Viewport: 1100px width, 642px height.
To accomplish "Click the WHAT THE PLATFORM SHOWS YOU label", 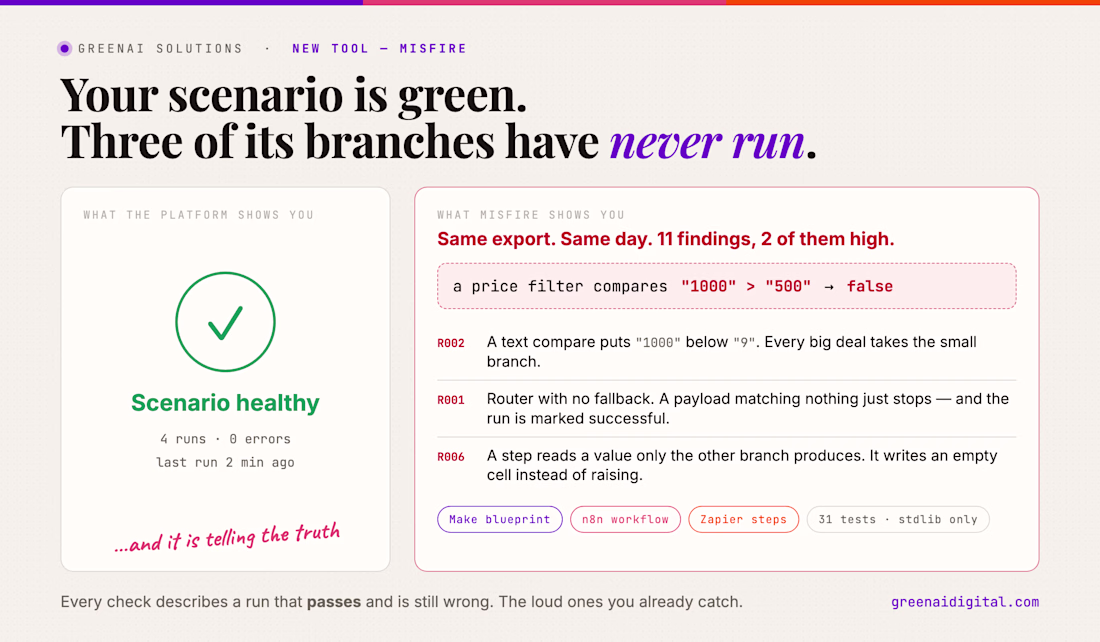I will (x=199, y=215).
